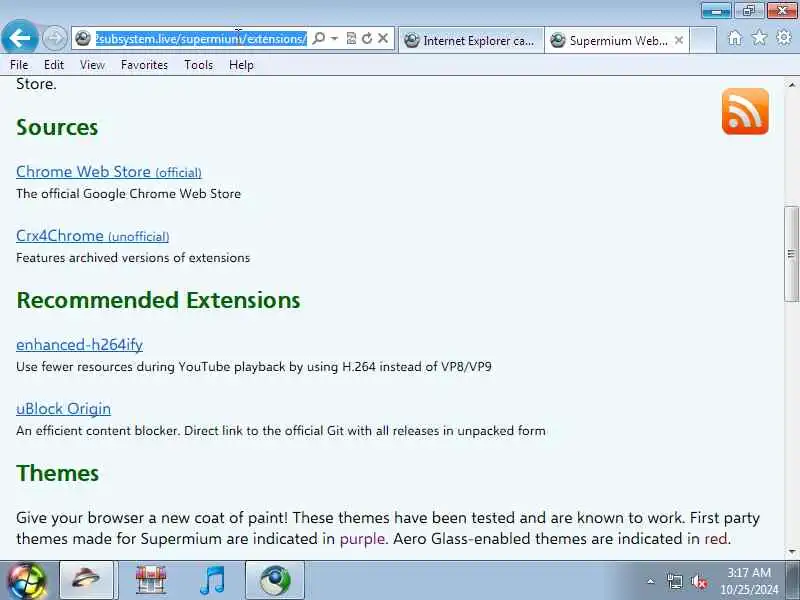
Task: Open the first pinned taskbar app icon
Action: 86,580
